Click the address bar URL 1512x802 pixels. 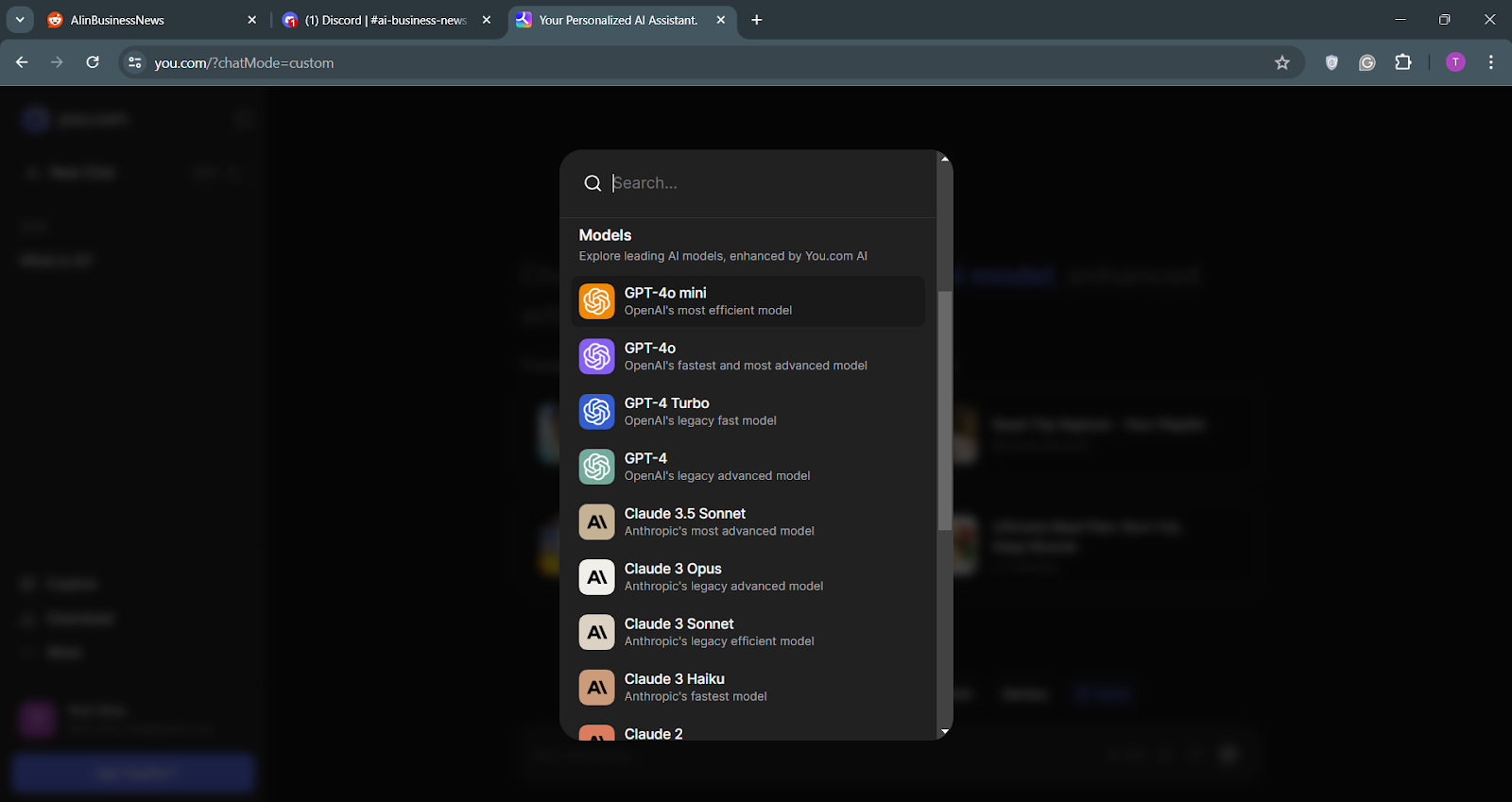tap(244, 63)
